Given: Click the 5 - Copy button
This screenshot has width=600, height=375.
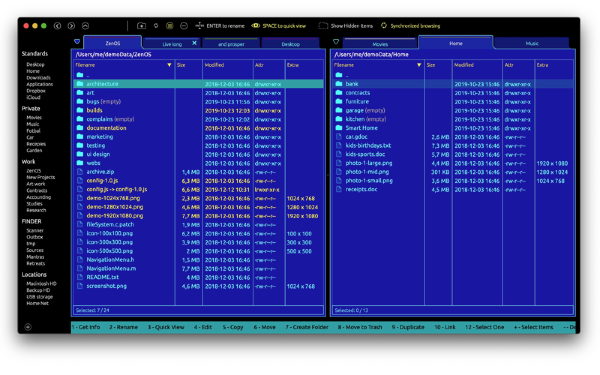Looking at the screenshot, I should click(x=233, y=327).
